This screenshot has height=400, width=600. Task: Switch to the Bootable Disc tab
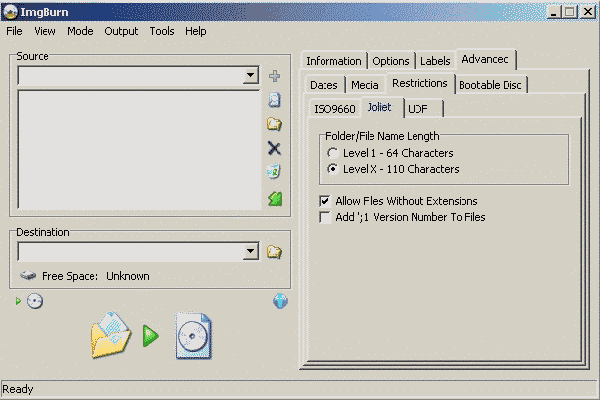491,85
